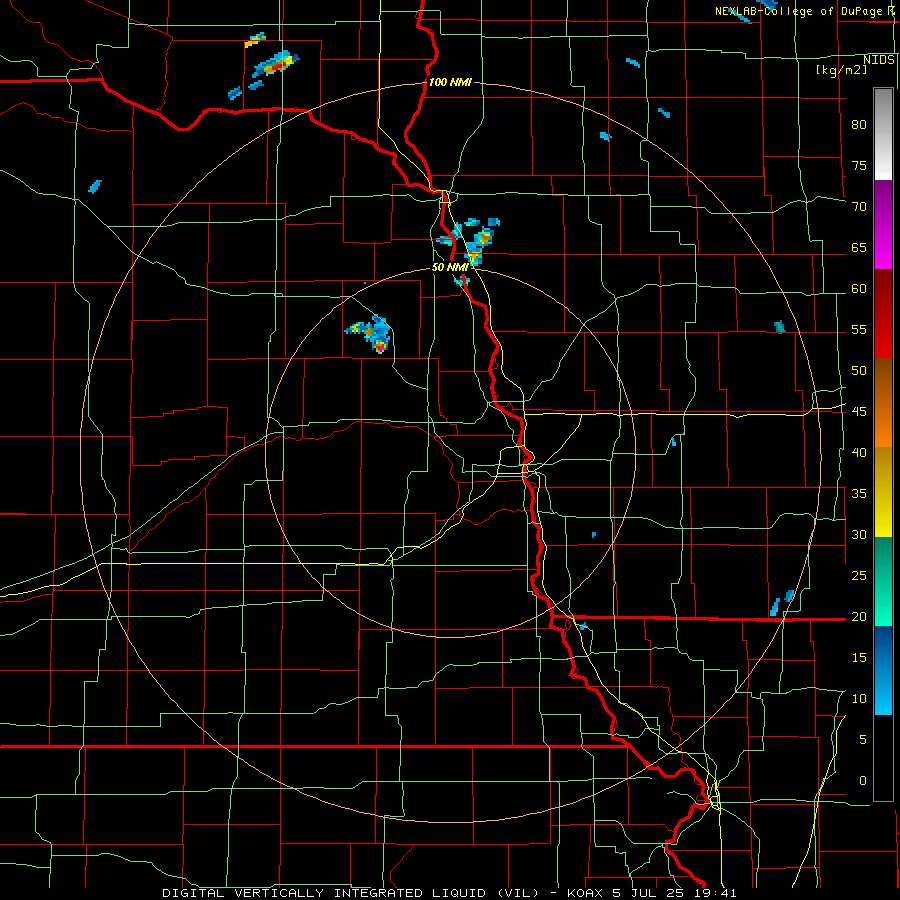
Task: Click the 'NIDS' label above the scale
Action: point(879,60)
